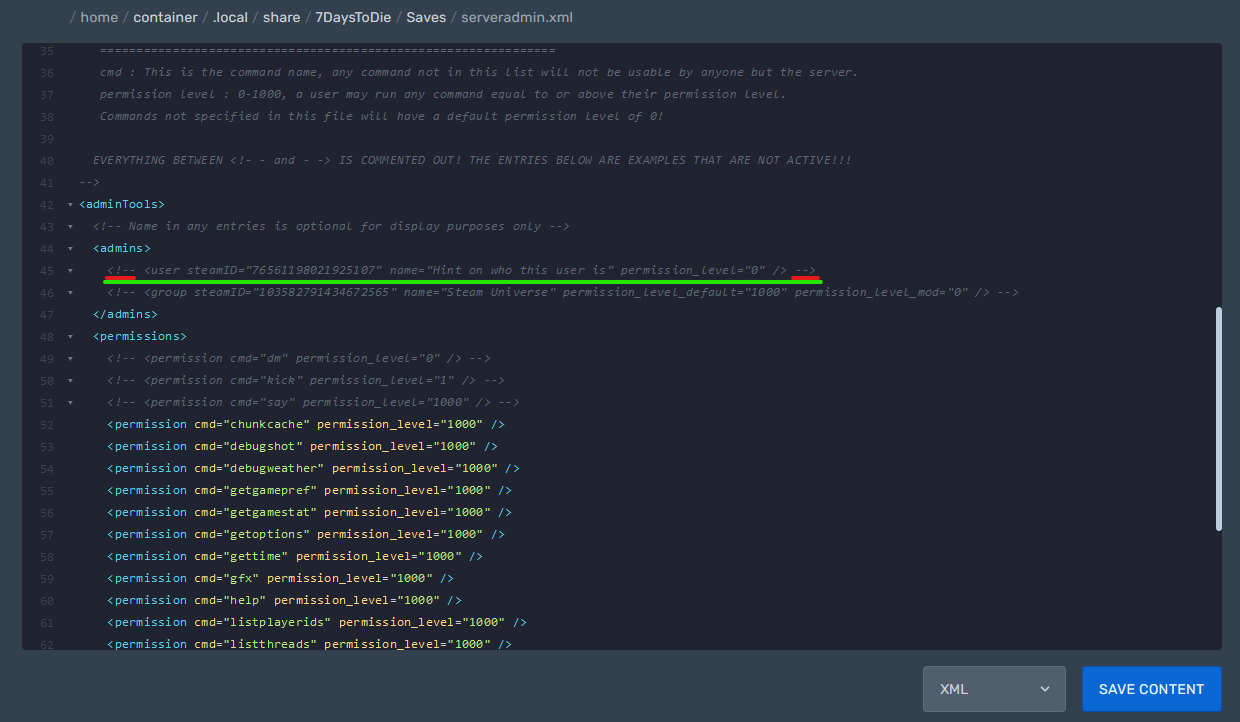Toggle fold arrow on line 46 group entry

click(69, 293)
